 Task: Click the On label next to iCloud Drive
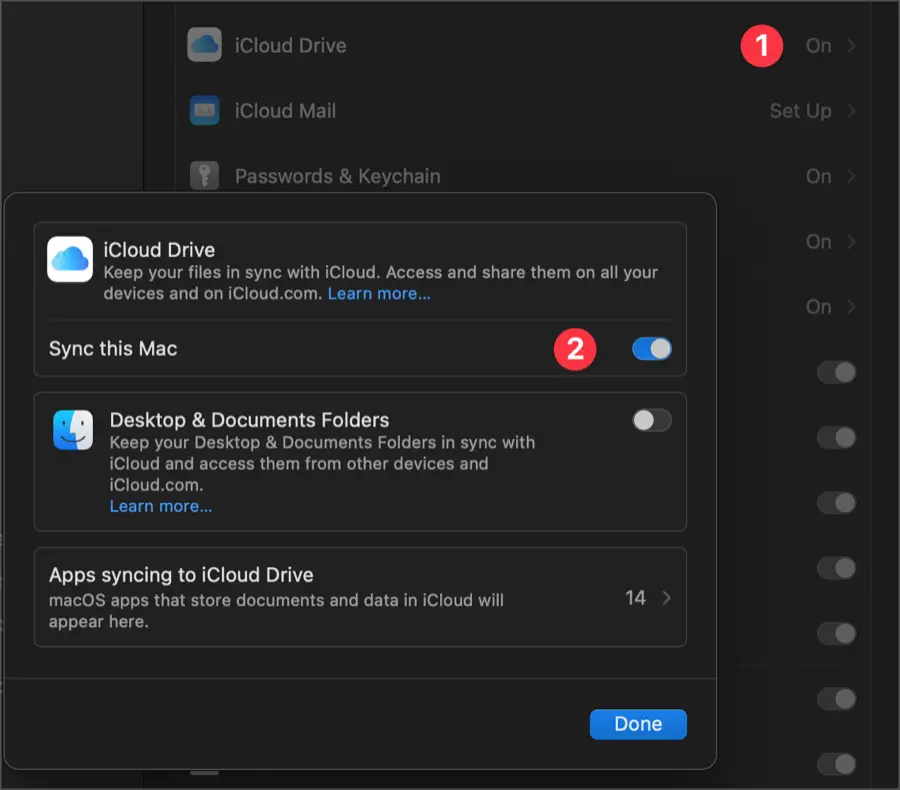(x=818, y=45)
